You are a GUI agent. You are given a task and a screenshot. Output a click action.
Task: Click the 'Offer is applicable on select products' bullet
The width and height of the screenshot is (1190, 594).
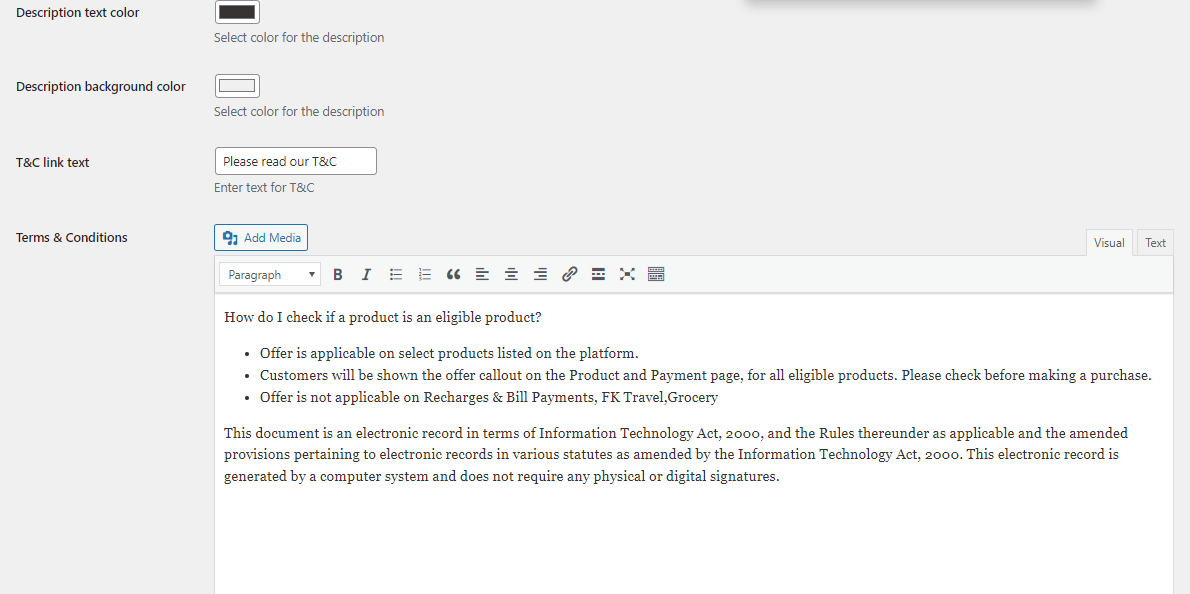449,354
